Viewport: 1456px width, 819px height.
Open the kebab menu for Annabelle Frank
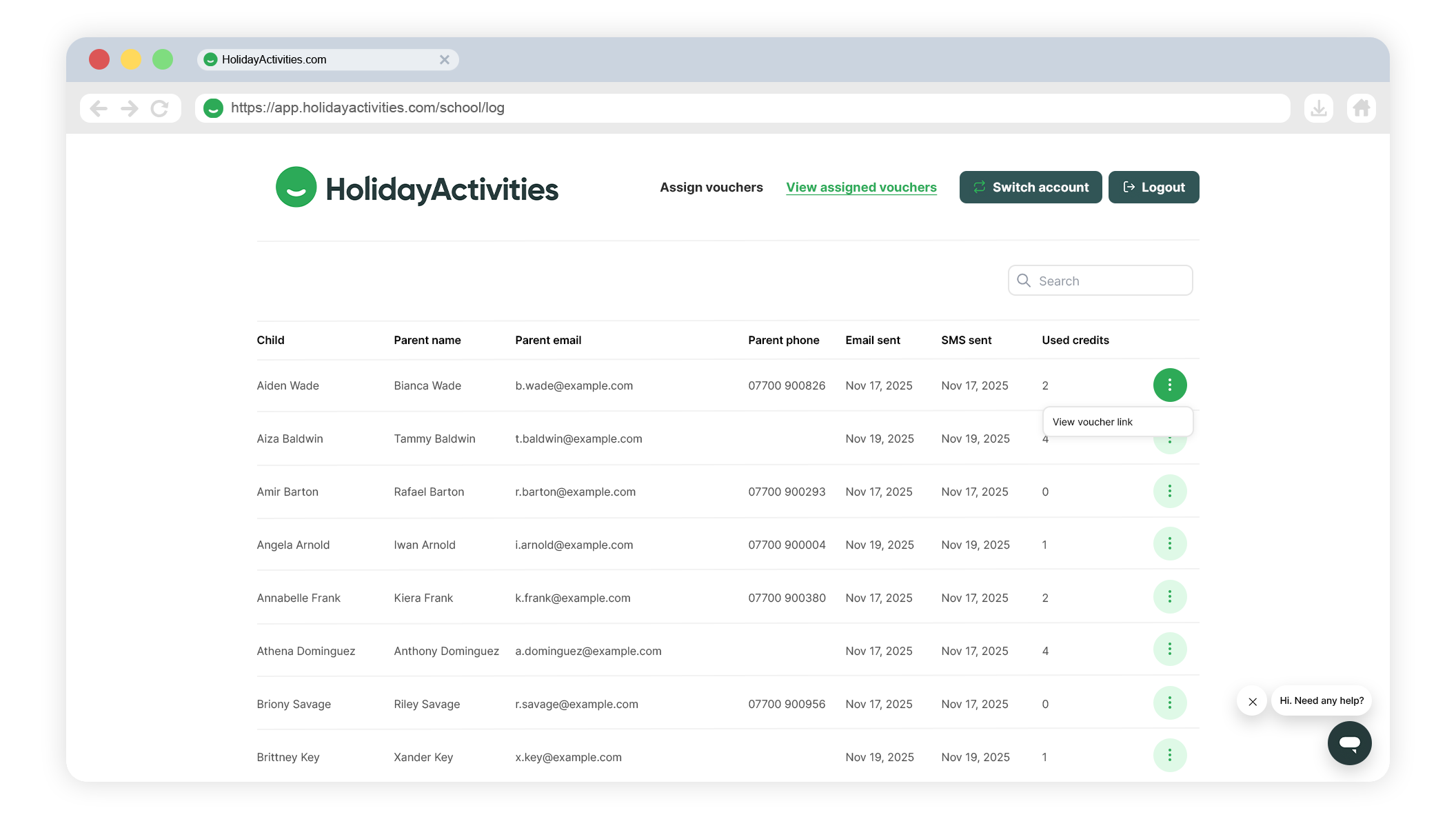point(1169,597)
